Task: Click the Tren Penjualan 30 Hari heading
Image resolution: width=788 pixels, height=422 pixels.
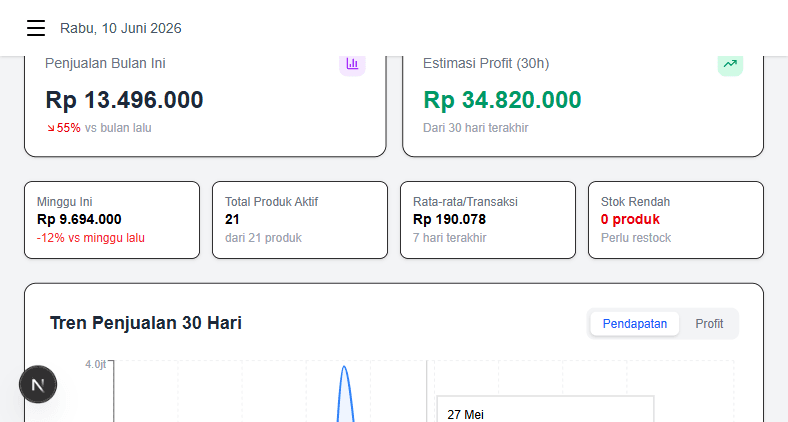Action: pos(146,323)
